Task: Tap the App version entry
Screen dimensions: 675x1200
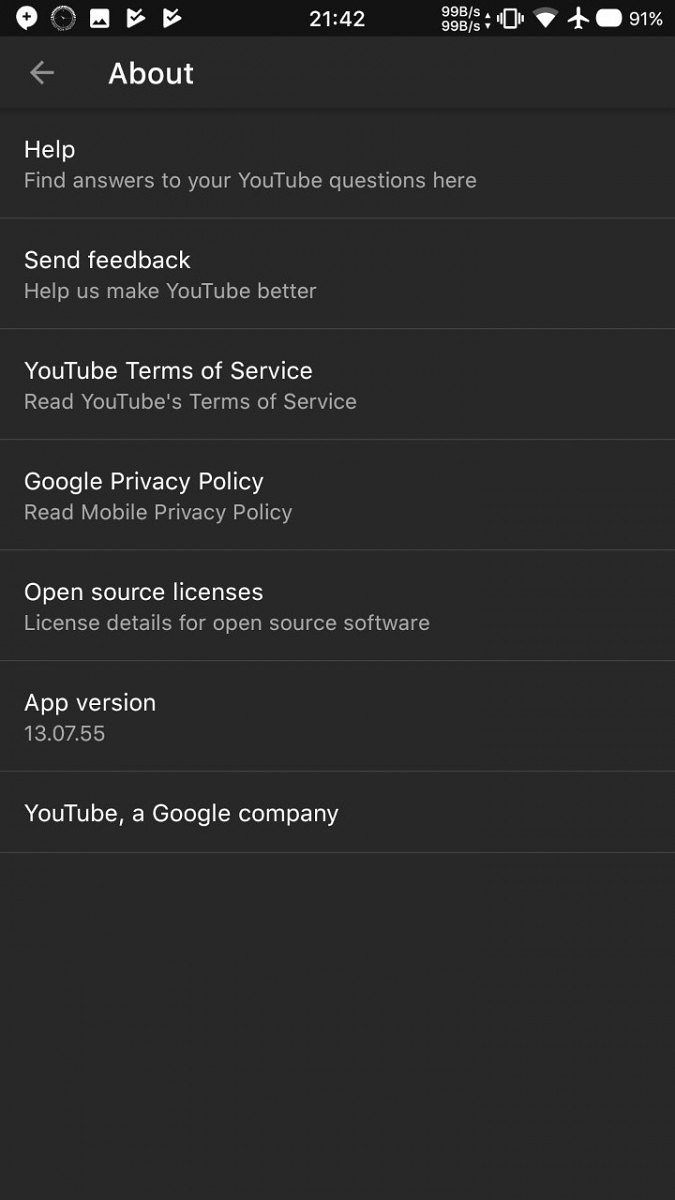Action: pyautogui.click(x=337, y=717)
